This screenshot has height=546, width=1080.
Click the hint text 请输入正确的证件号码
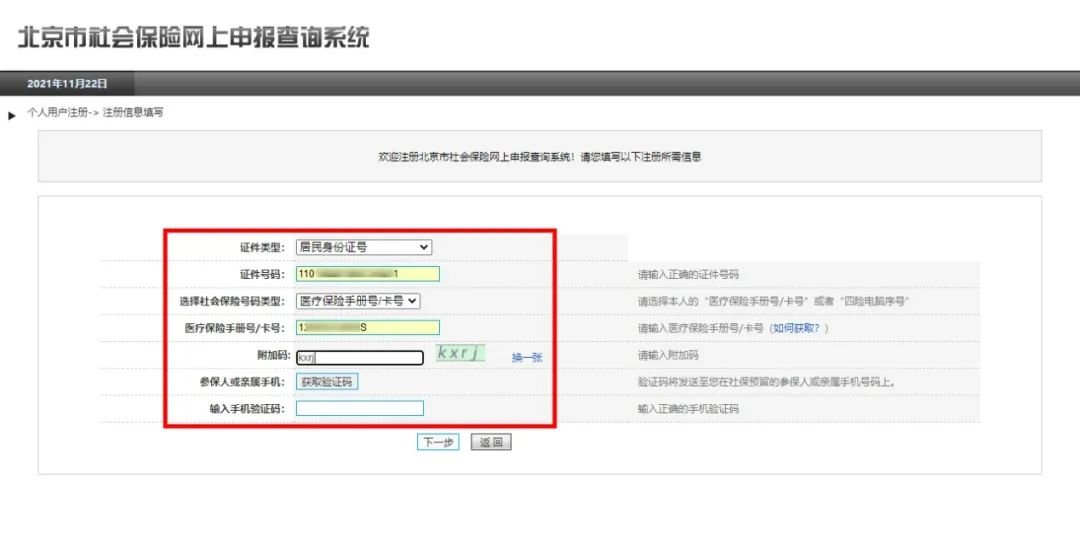pos(688,275)
